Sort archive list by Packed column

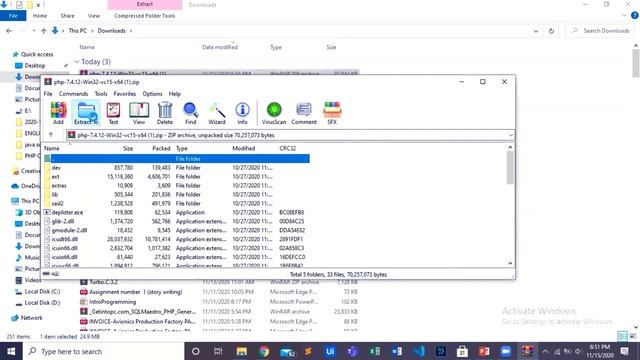pos(161,149)
